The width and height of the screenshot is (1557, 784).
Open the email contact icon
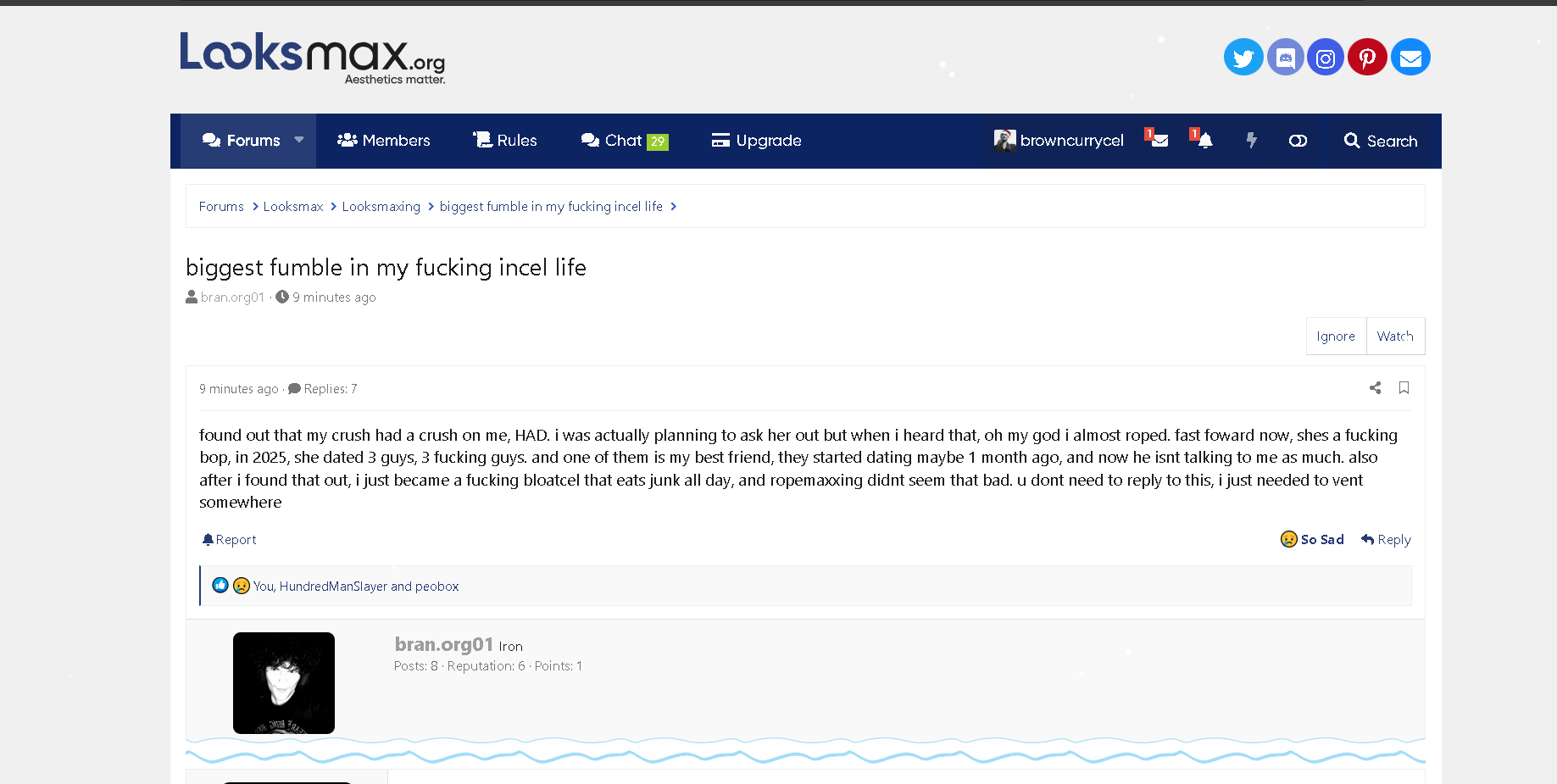coord(1410,58)
